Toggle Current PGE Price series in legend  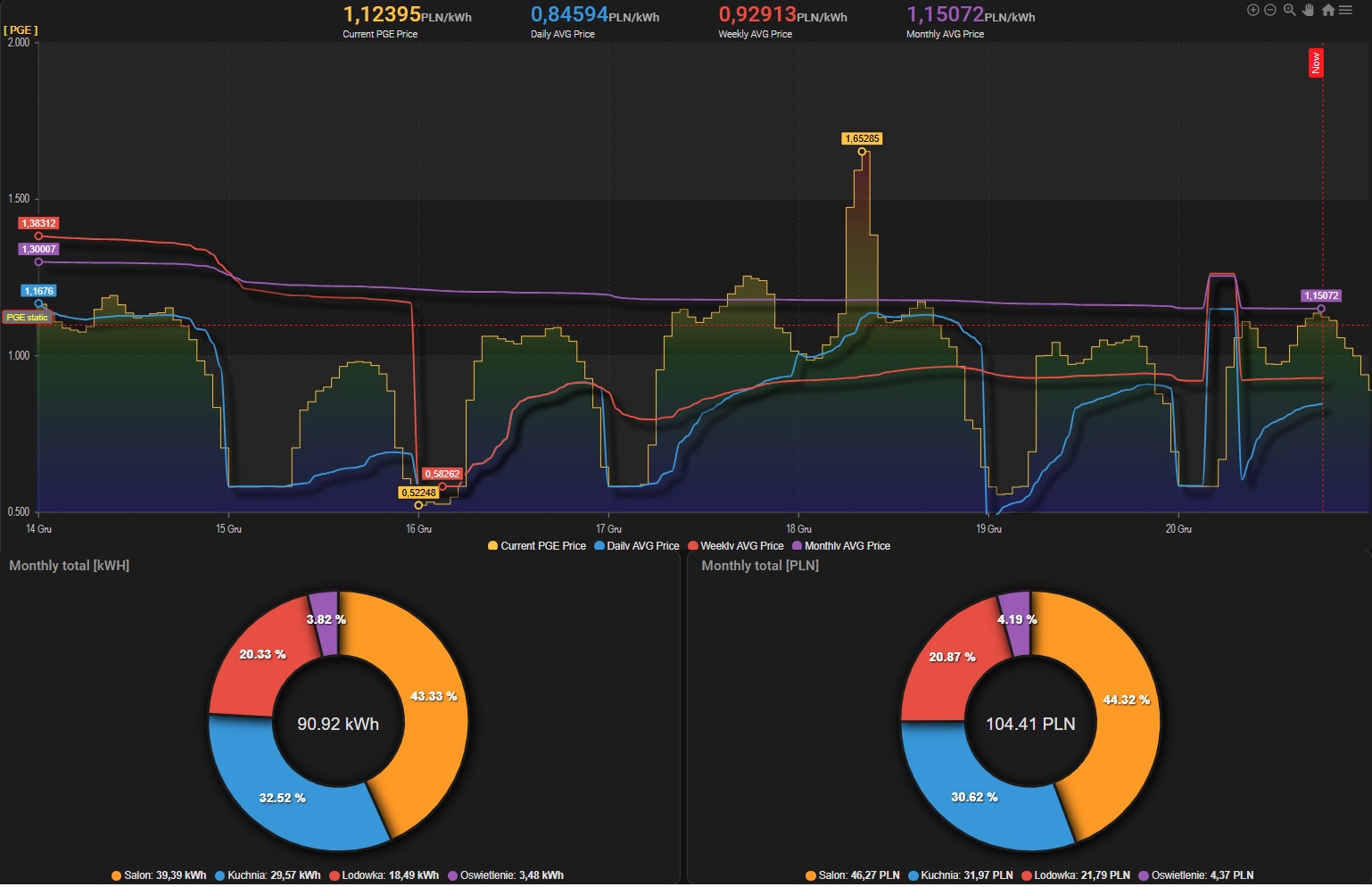[537, 546]
